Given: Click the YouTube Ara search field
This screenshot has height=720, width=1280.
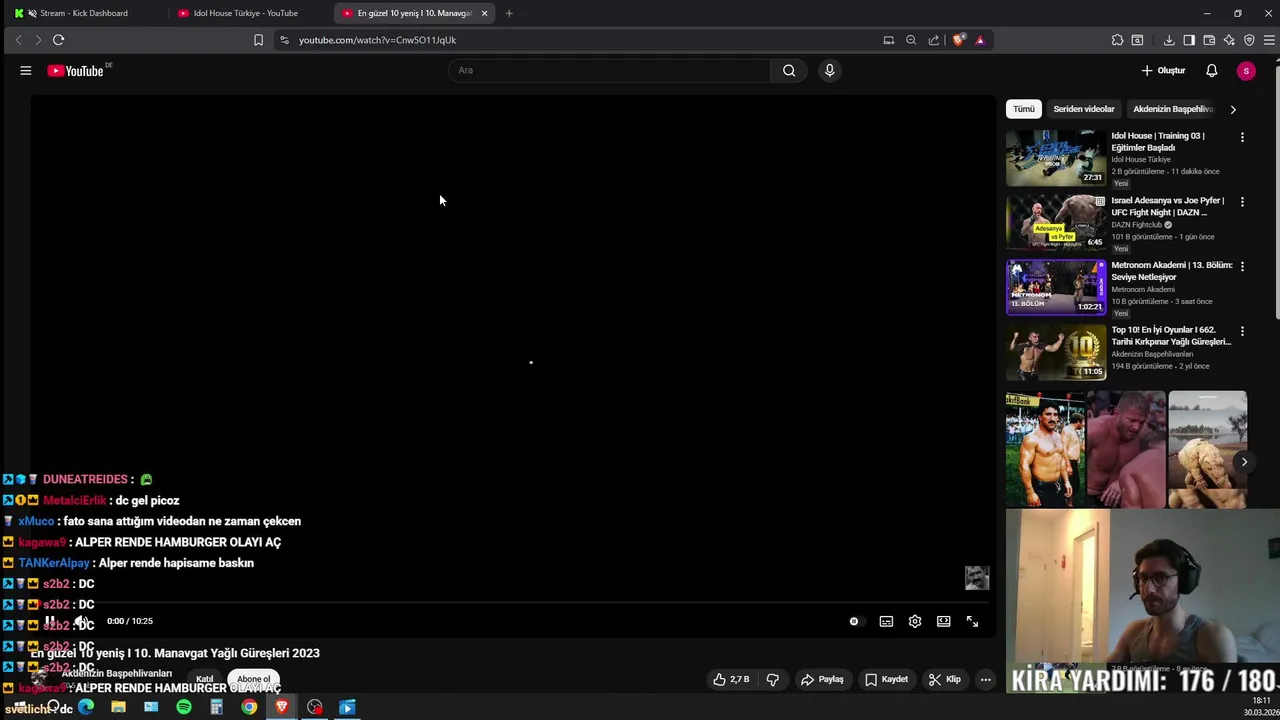Looking at the screenshot, I should tap(610, 70).
